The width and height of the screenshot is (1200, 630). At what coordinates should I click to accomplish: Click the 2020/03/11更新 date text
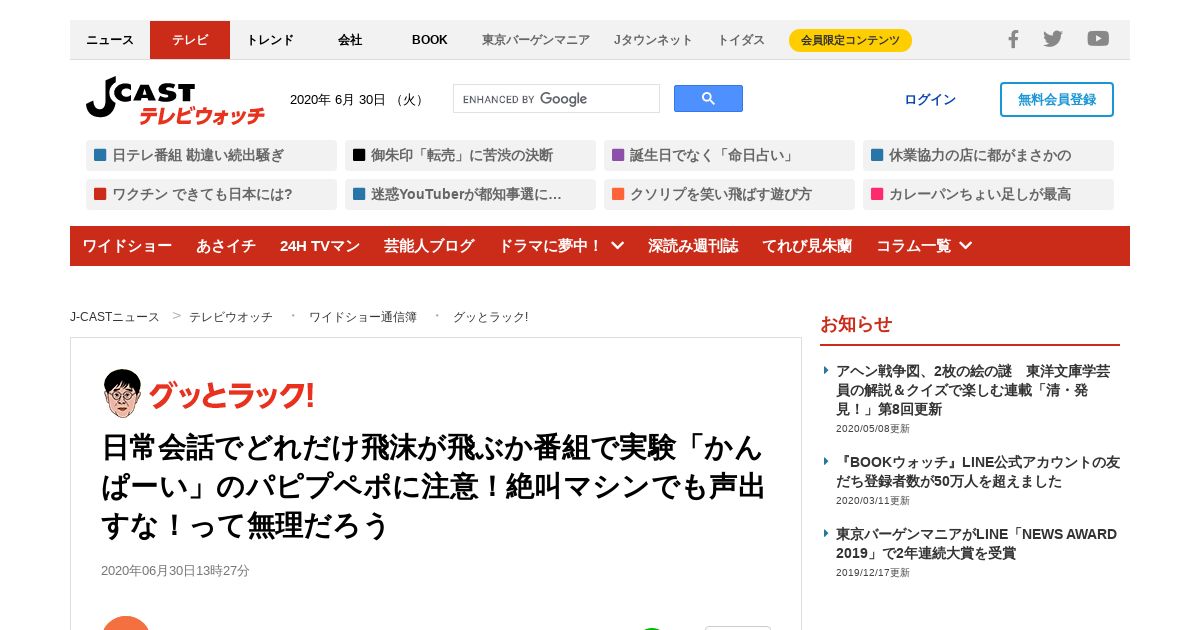(x=873, y=501)
